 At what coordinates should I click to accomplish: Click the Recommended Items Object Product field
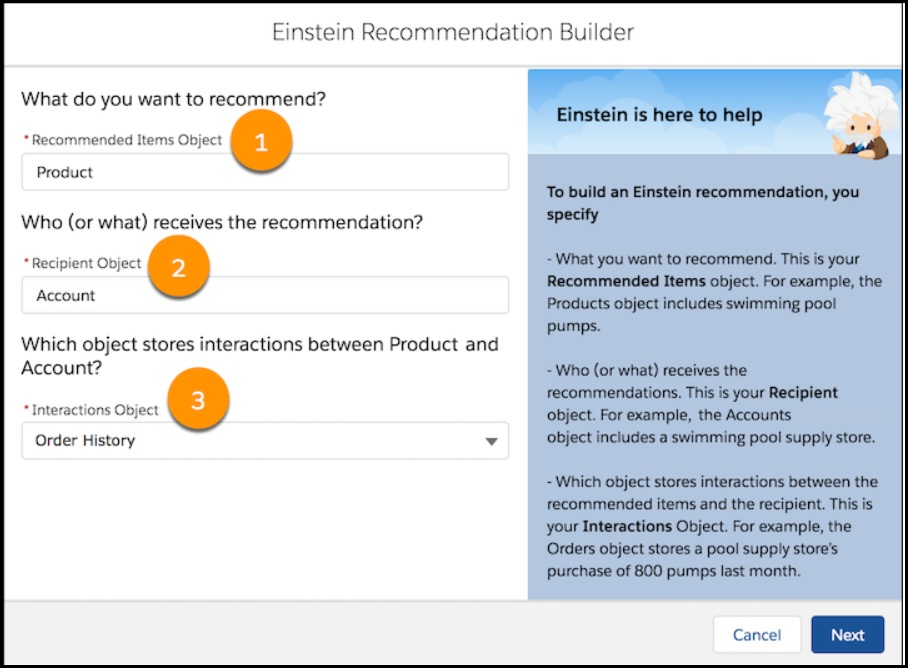click(265, 172)
